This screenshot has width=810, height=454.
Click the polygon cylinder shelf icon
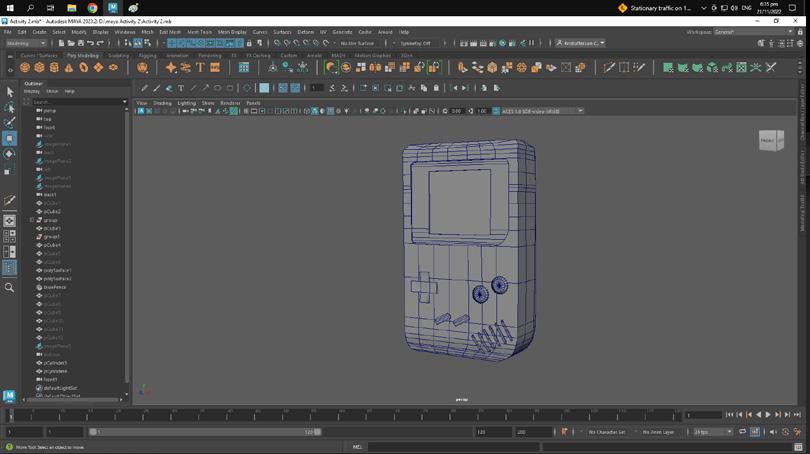coord(54,67)
